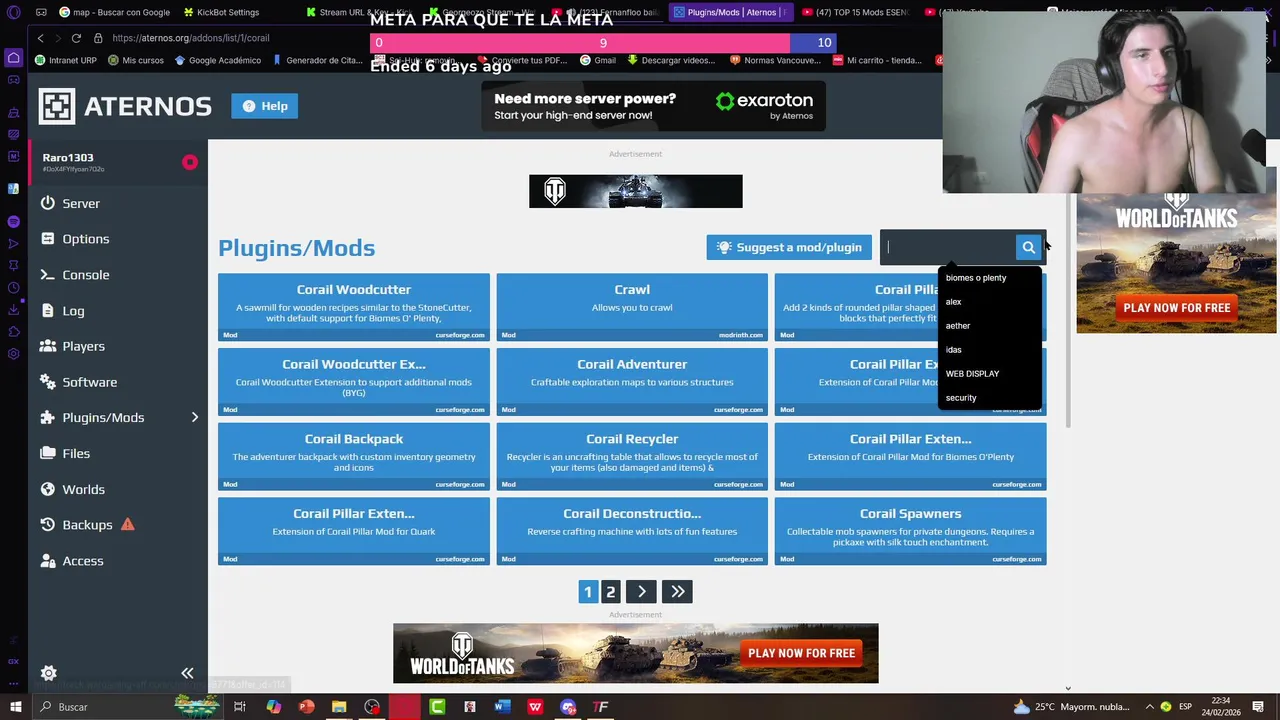Open Corail Pillar Extension for Quark card
The width and height of the screenshot is (1280, 720).
[x=354, y=531]
